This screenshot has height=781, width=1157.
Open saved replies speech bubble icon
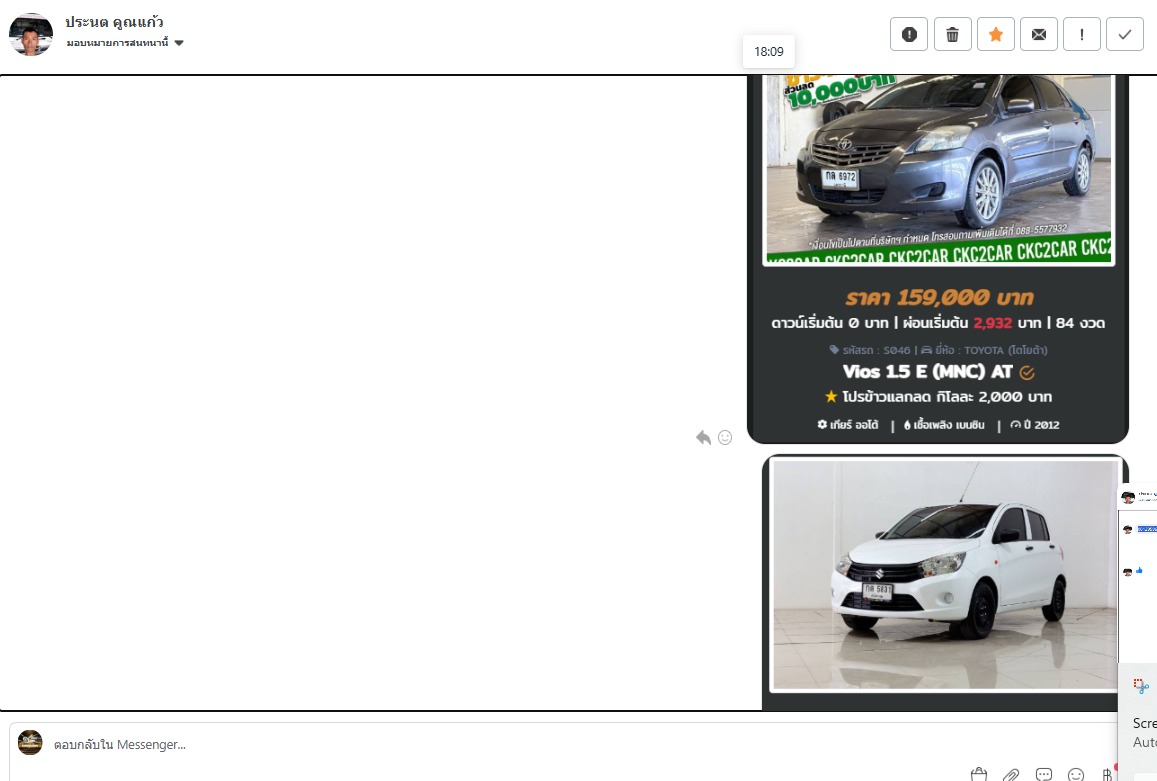[1043, 774]
